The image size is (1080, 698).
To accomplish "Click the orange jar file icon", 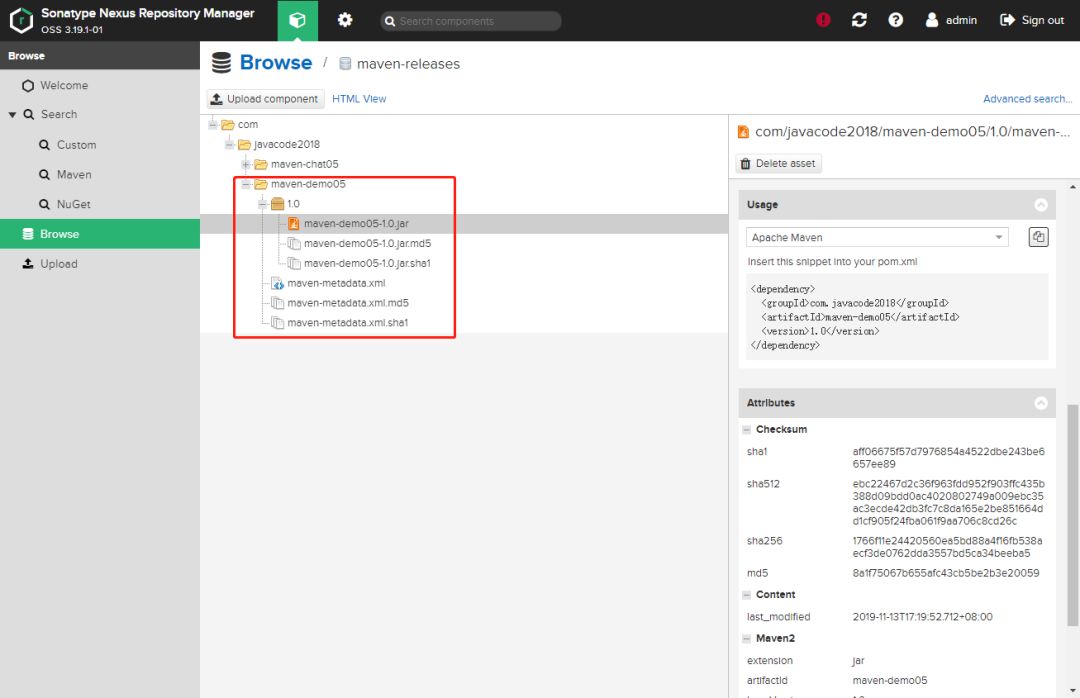I will tap(293, 223).
